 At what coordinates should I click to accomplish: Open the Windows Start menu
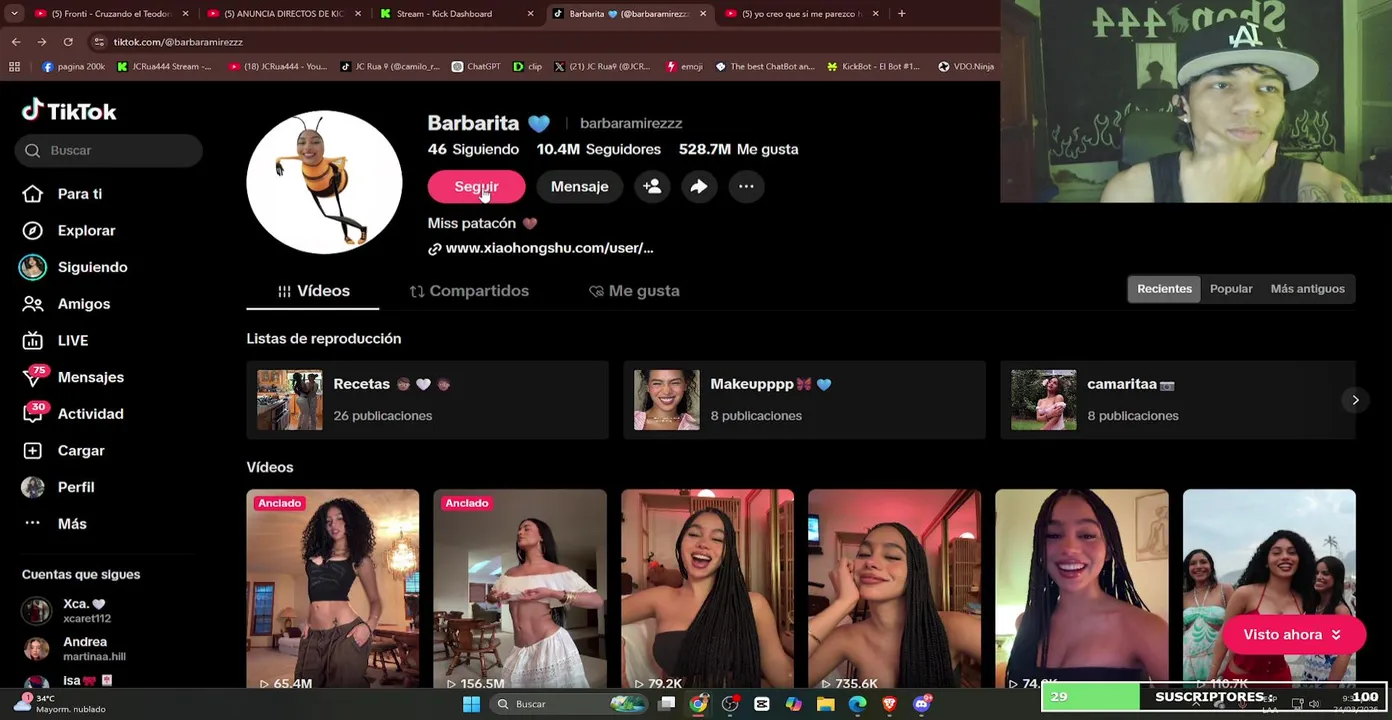(x=471, y=704)
